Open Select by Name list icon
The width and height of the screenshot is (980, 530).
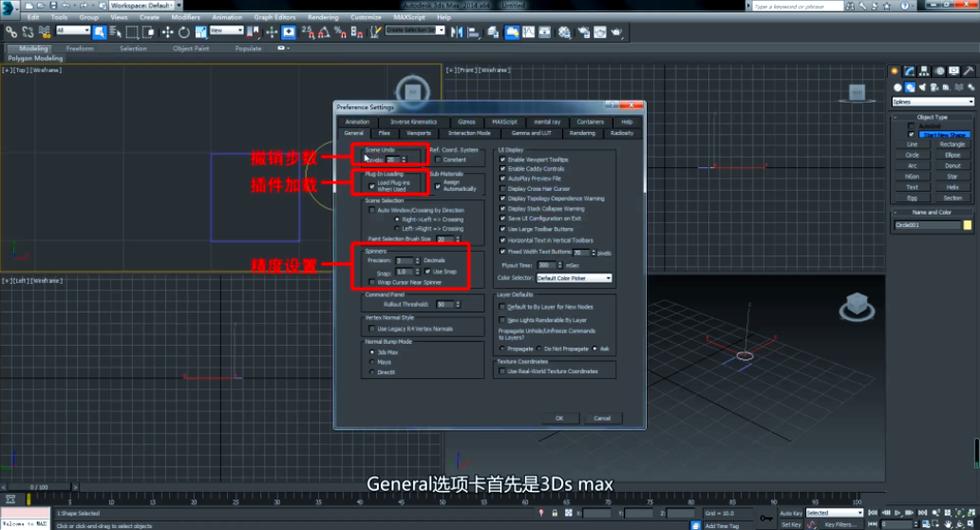pyautogui.click(x=116, y=32)
